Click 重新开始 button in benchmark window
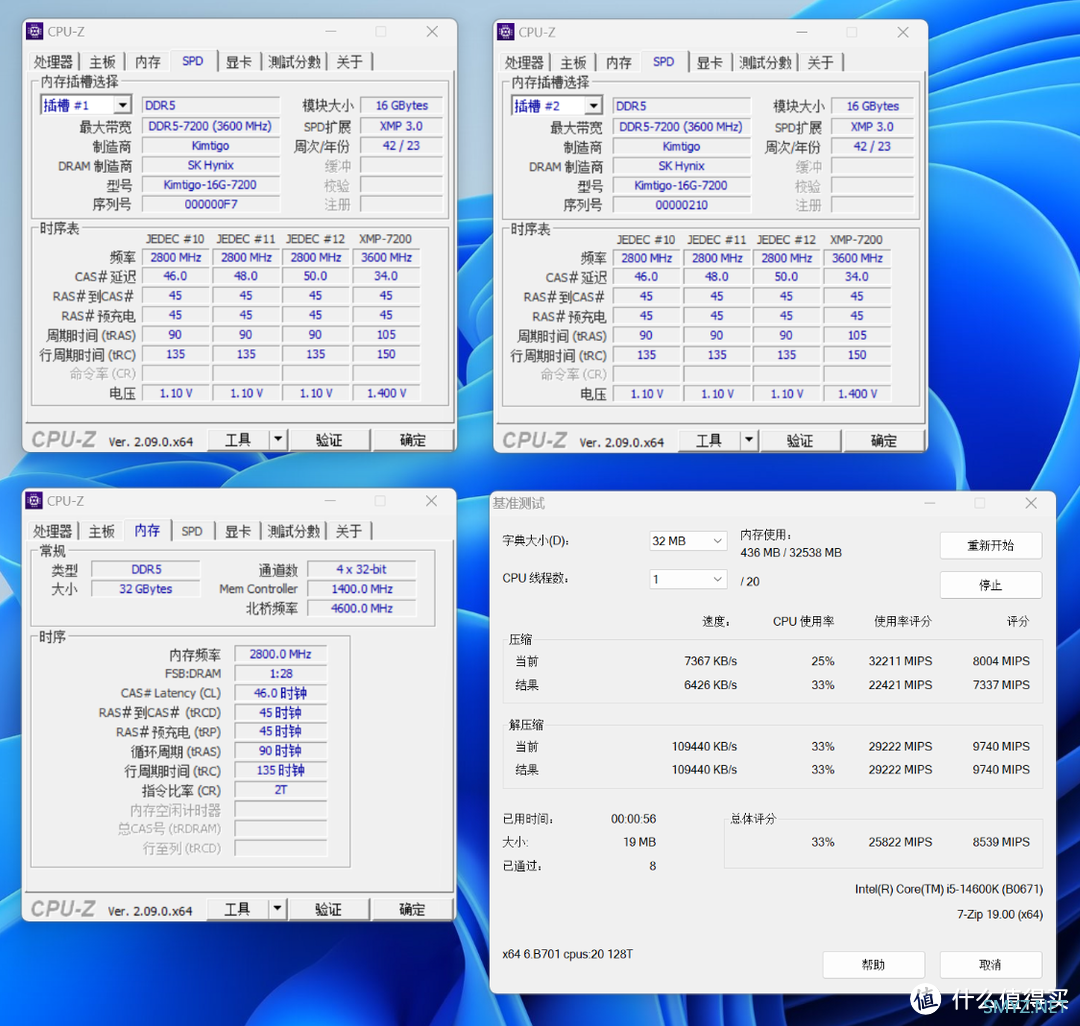Image resolution: width=1080 pixels, height=1026 pixels. coord(990,545)
